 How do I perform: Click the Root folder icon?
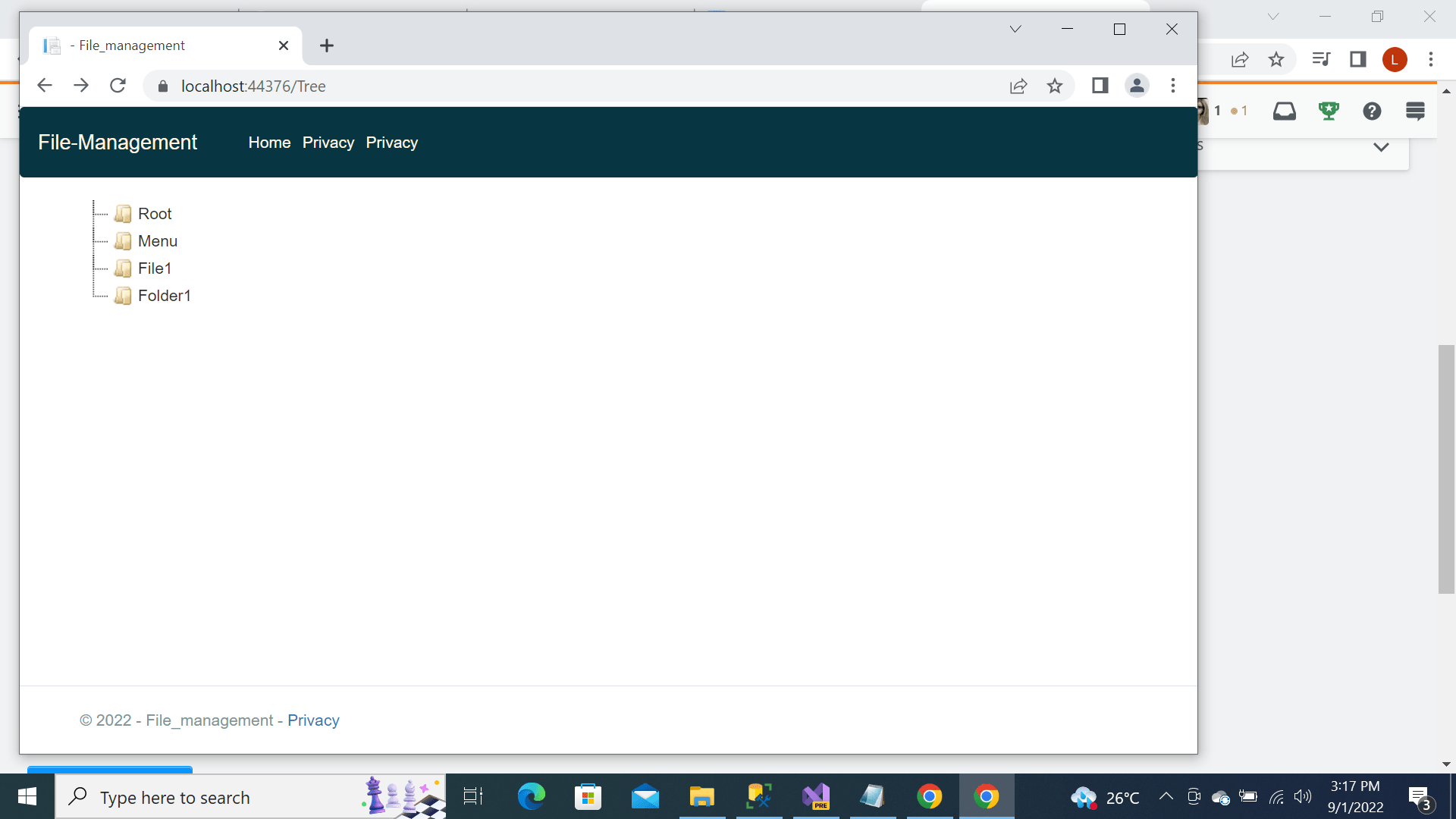pyautogui.click(x=123, y=214)
